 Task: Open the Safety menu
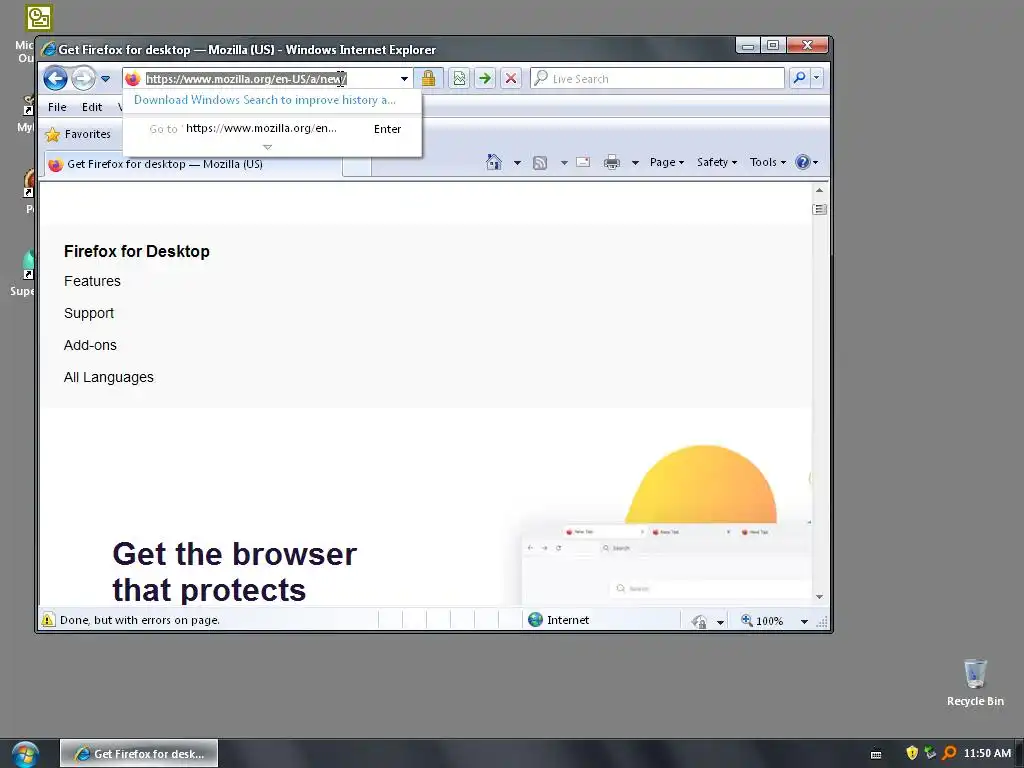716,162
